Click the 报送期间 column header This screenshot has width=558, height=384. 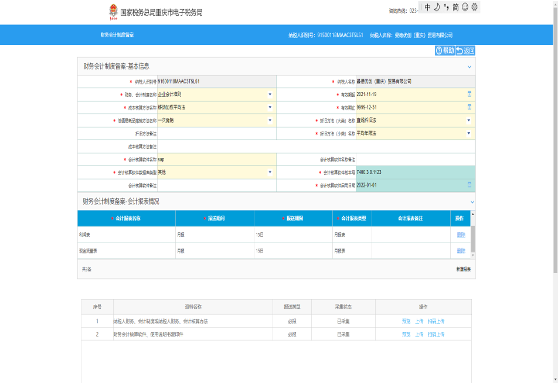pos(215,218)
